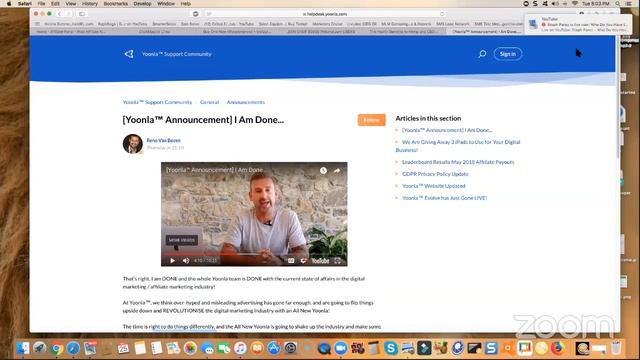
Task: Click the Sign in button
Action: tap(508, 54)
